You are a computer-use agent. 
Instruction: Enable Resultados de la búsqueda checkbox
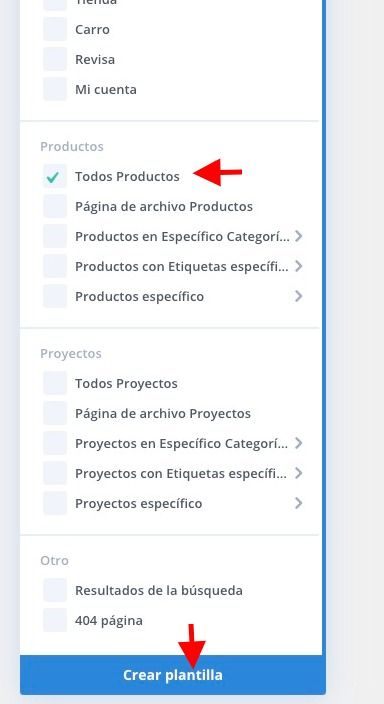coord(55,590)
